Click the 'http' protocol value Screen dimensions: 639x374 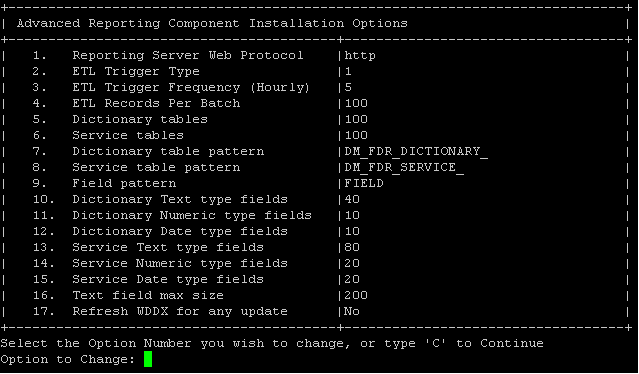coord(360,55)
